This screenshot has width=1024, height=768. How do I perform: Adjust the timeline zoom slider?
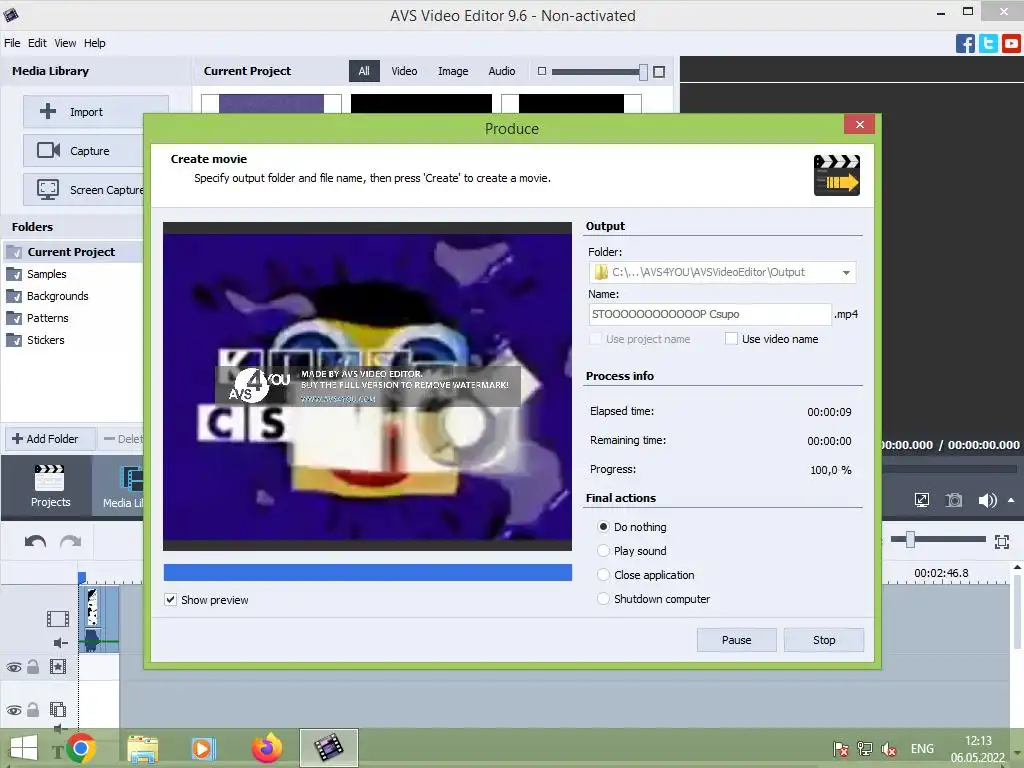tap(909, 539)
